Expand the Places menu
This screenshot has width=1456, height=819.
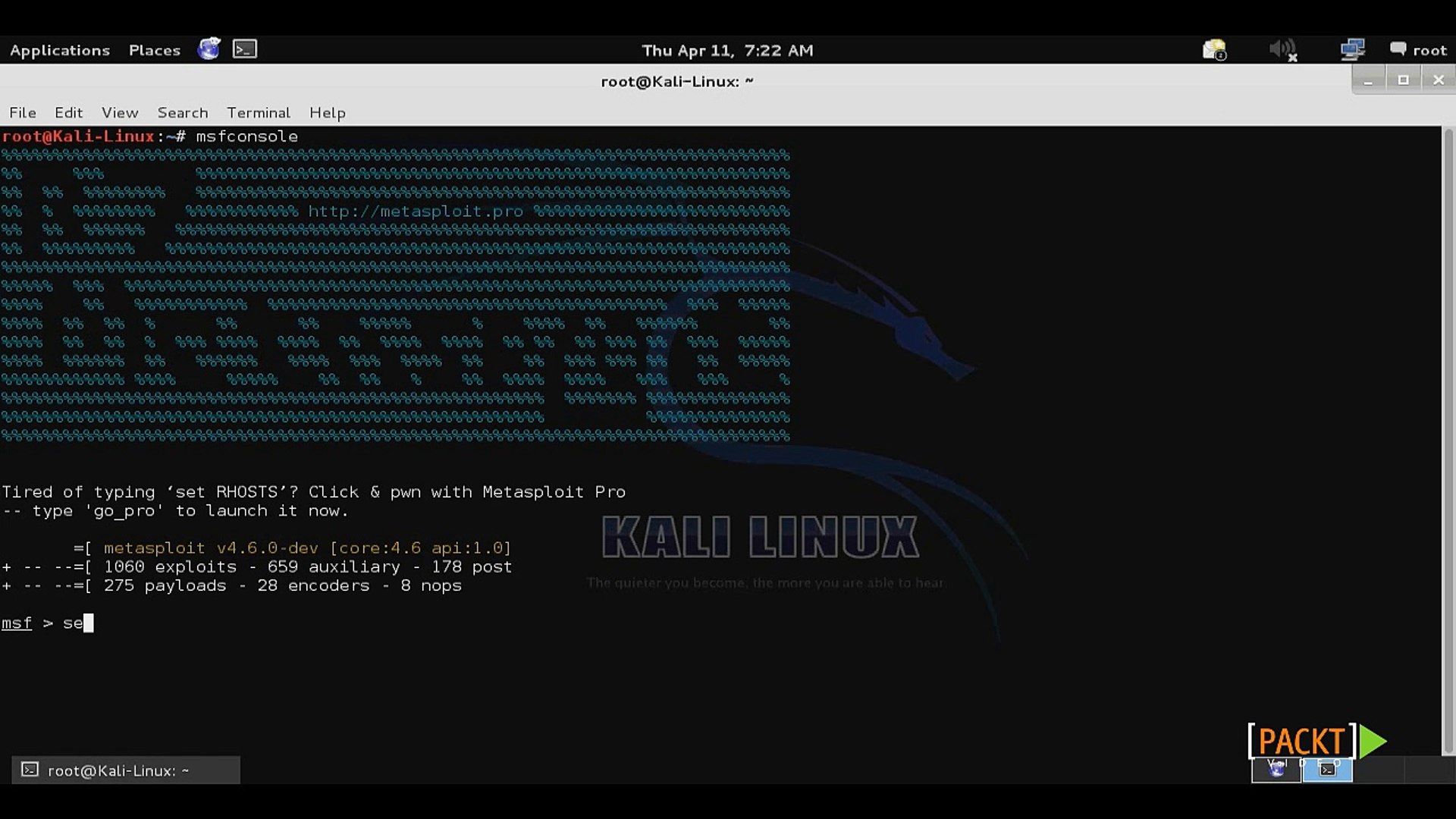[x=155, y=50]
